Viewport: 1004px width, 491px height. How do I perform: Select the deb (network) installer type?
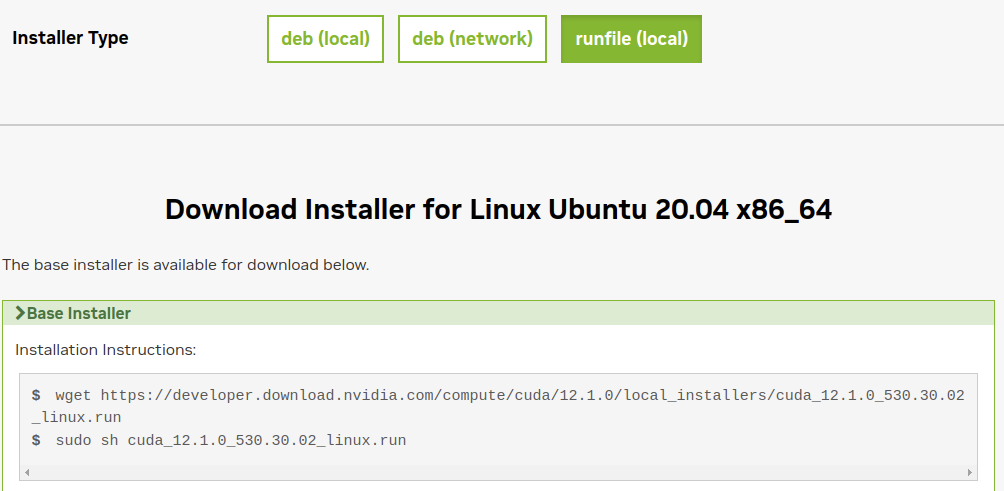point(472,39)
